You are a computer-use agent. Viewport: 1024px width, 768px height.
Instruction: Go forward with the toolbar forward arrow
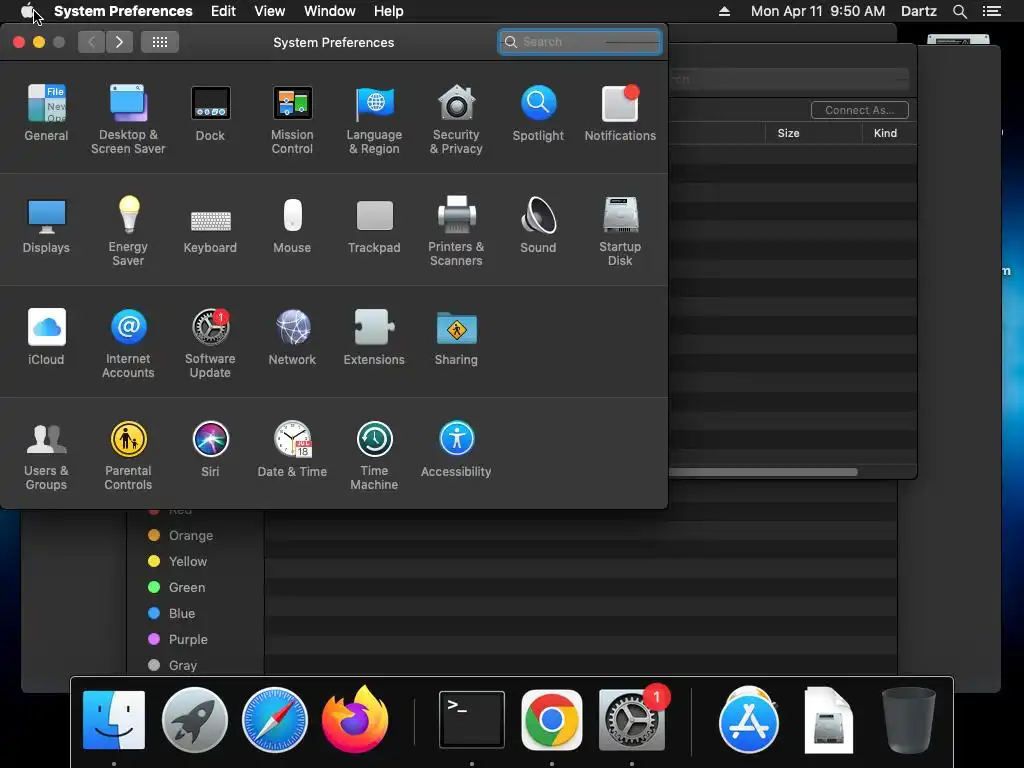(x=120, y=42)
